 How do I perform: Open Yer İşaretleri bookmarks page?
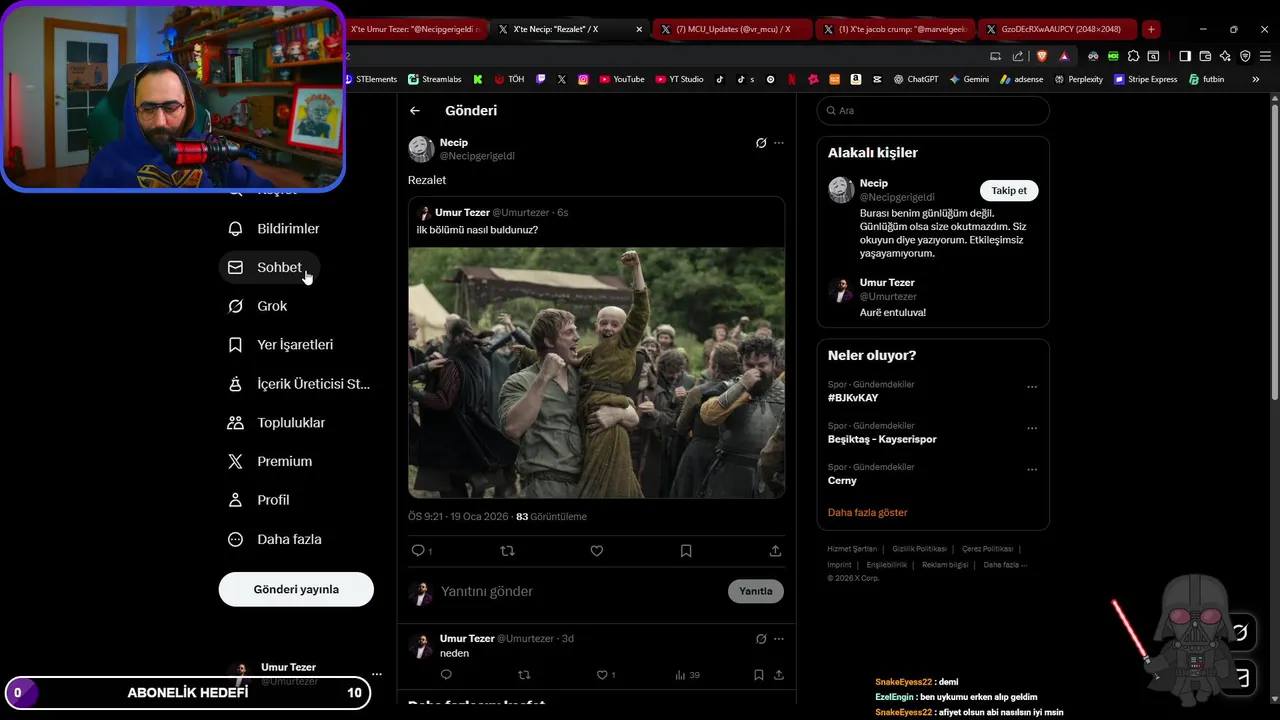(x=282, y=345)
